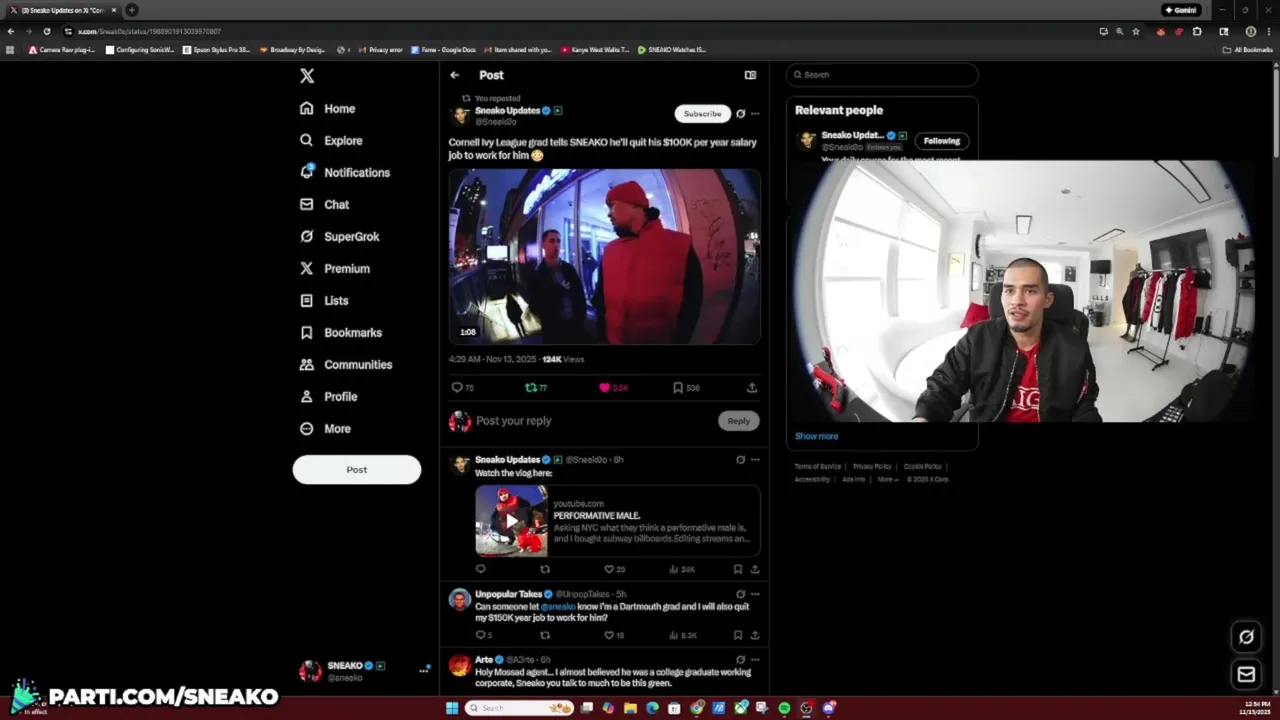Image resolution: width=1280 pixels, height=720 pixels.
Task: Share the 'Watch the vlog here' post
Action: tap(755, 569)
